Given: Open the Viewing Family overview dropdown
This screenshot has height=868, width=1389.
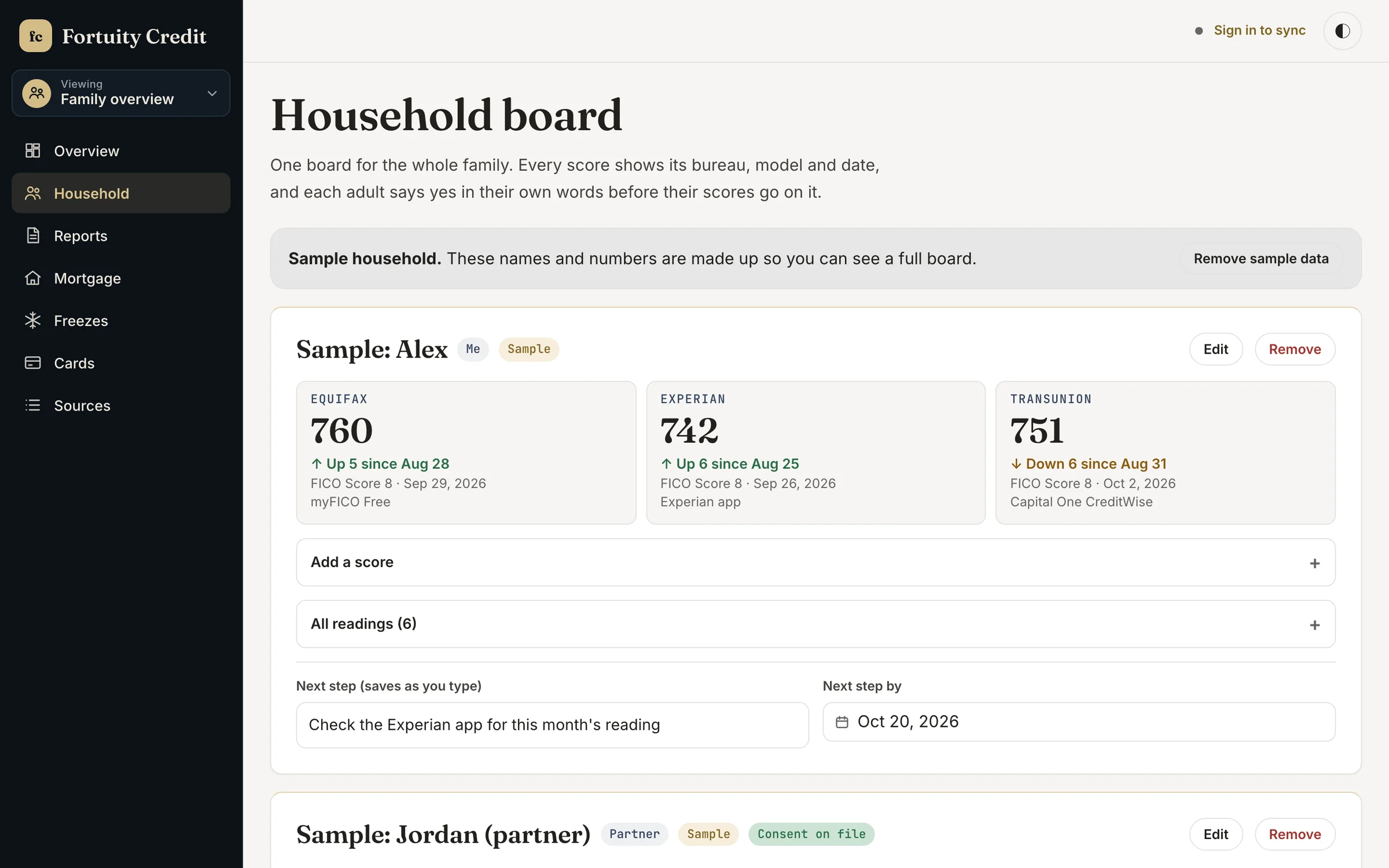Looking at the screenshot, I should coord(121,93).
